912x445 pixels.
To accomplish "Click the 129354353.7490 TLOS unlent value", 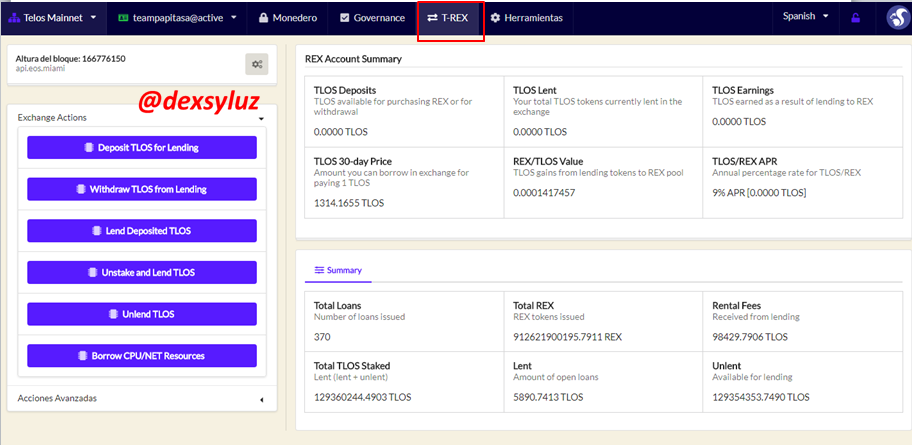I will click(761, 397).
